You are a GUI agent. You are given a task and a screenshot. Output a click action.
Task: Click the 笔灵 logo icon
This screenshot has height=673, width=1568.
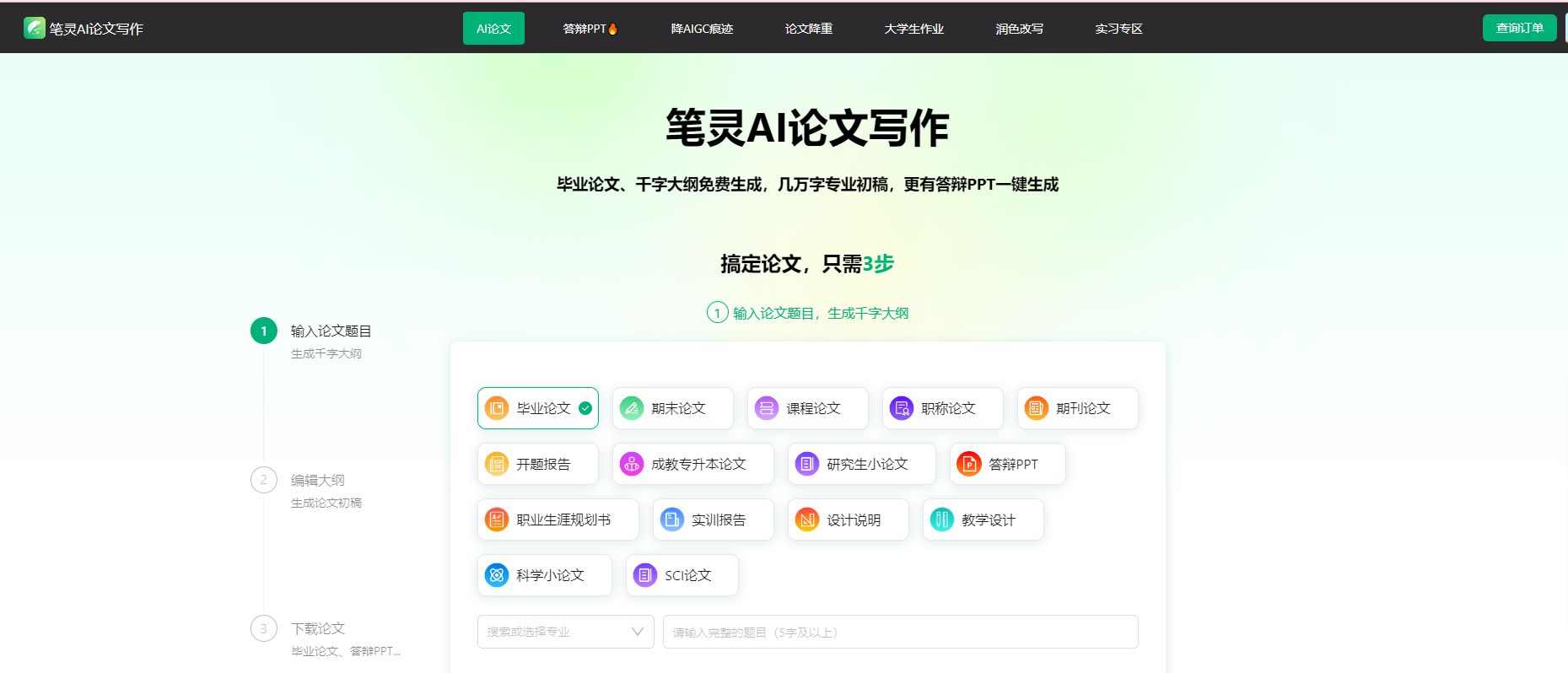point(35,28)
